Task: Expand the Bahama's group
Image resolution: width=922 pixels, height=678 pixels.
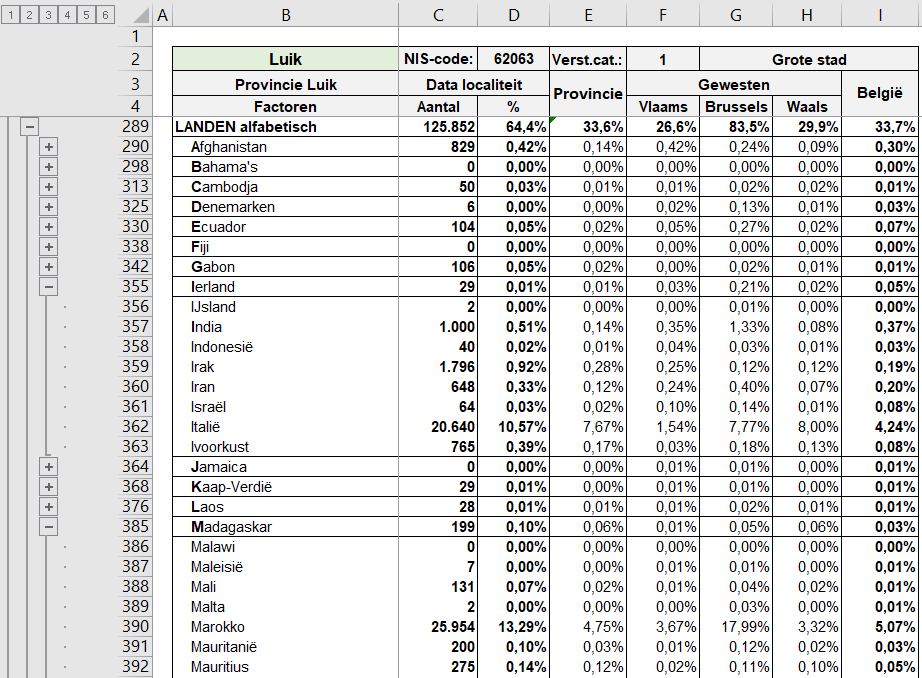Action: pos(48,167)
